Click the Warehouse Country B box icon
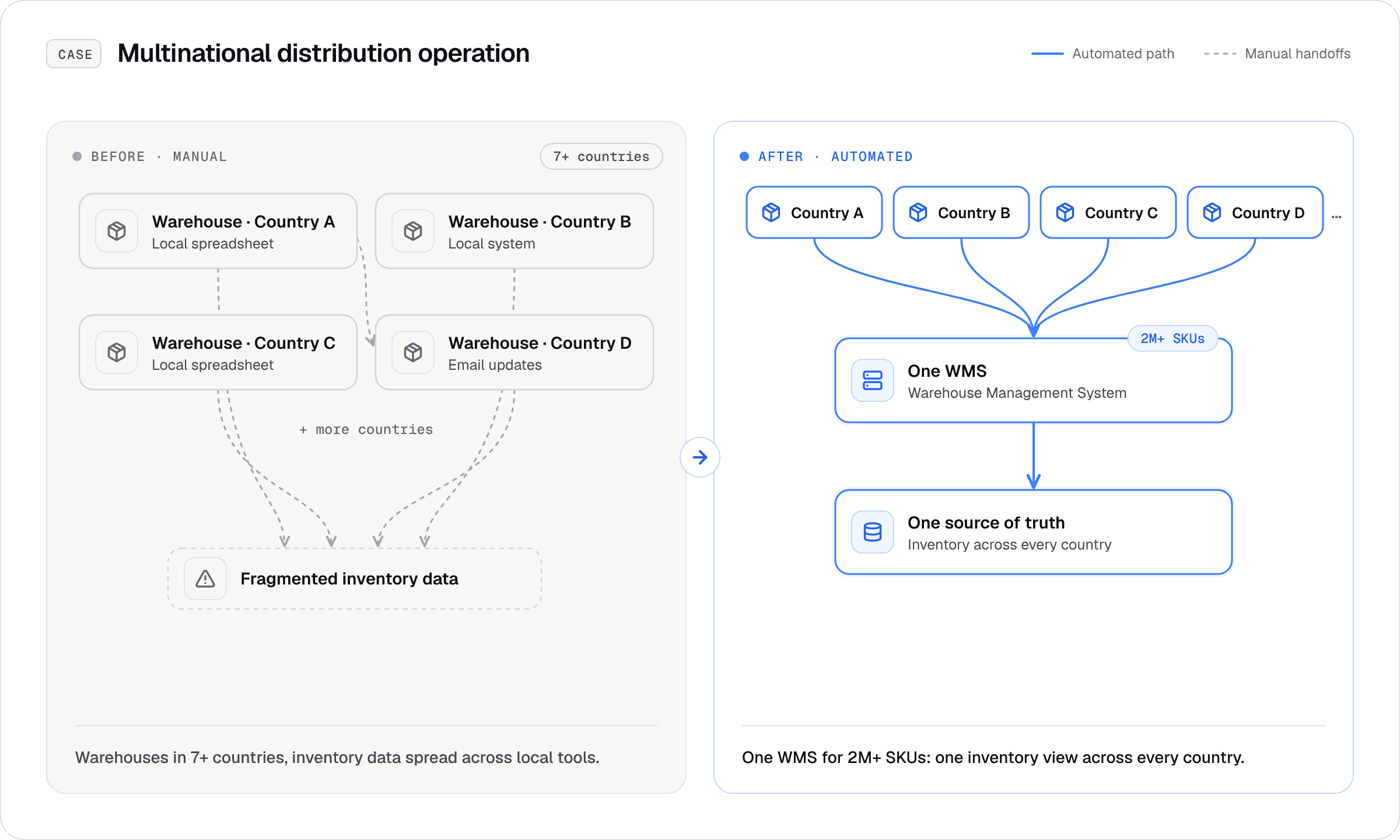The image size is (1400, 840). tap(413, 231)
